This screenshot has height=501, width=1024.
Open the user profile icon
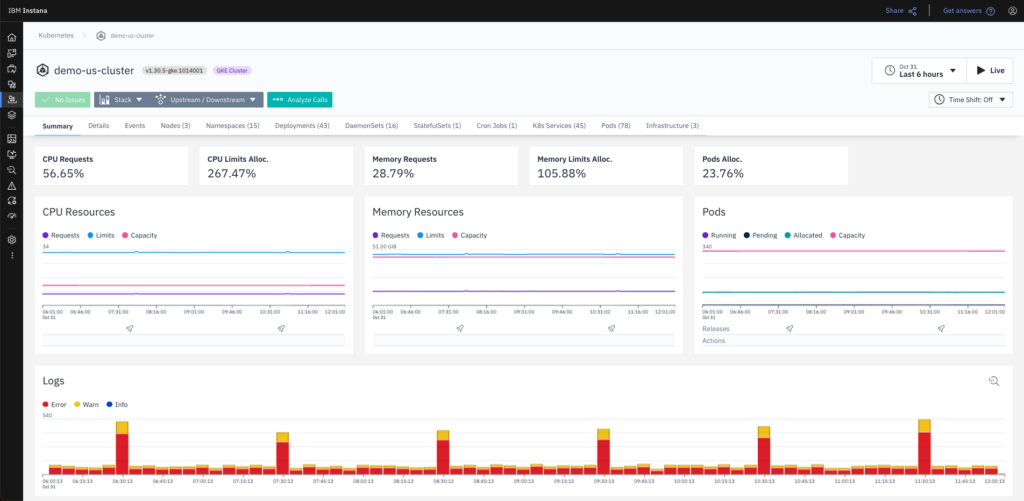point(1012,11)
